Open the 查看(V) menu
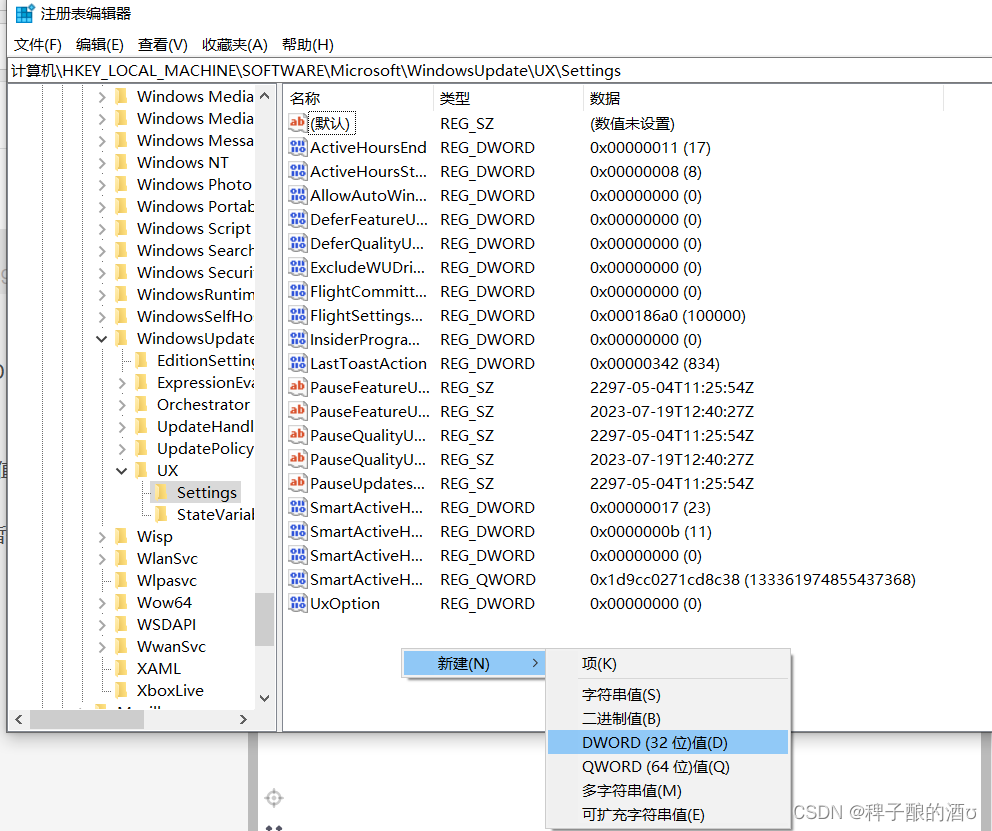Image resolution: width=992 pixels, height=831 pixels. tap(163, 45)
